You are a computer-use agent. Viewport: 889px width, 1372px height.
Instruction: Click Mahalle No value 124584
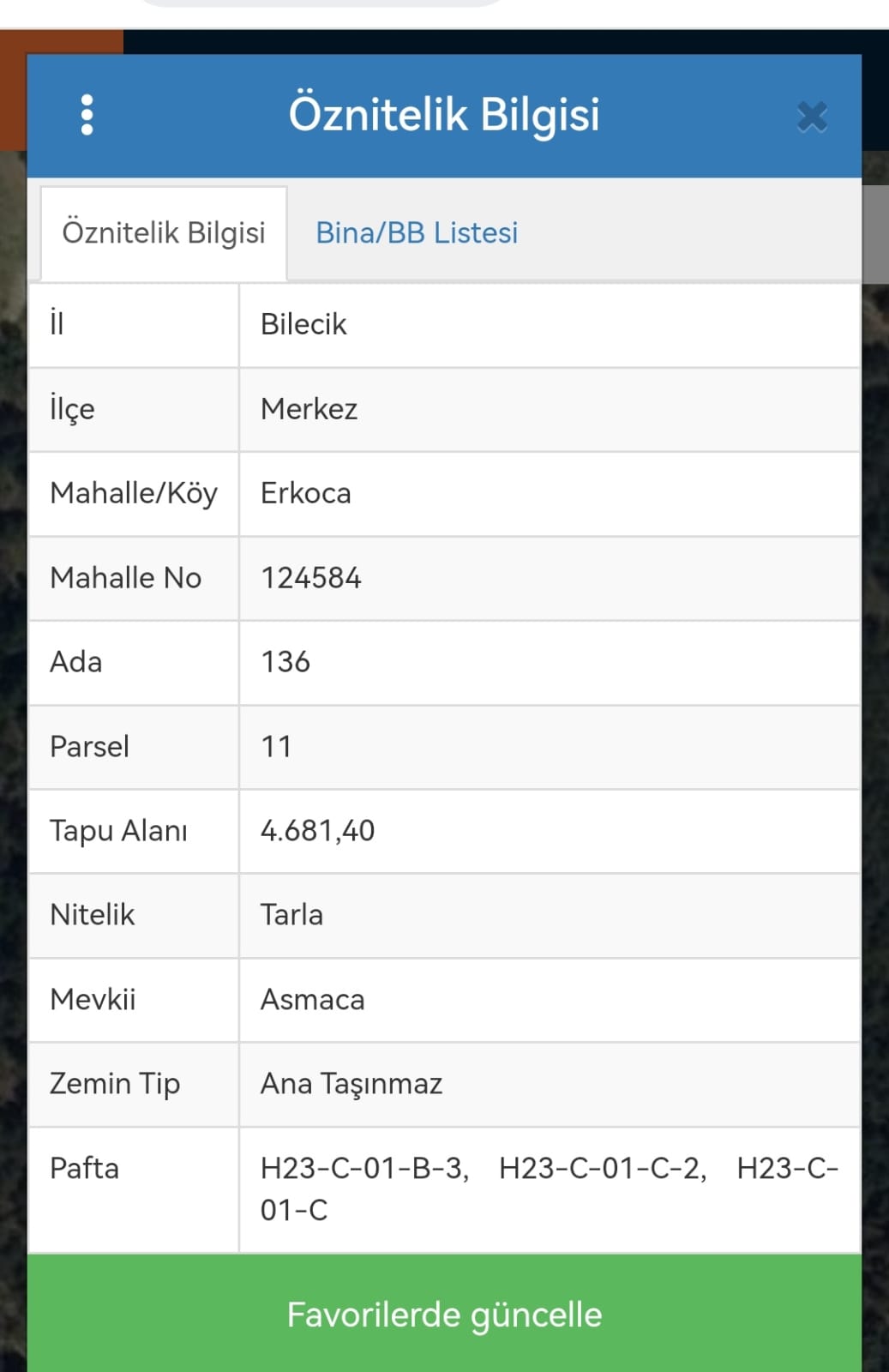311,578
